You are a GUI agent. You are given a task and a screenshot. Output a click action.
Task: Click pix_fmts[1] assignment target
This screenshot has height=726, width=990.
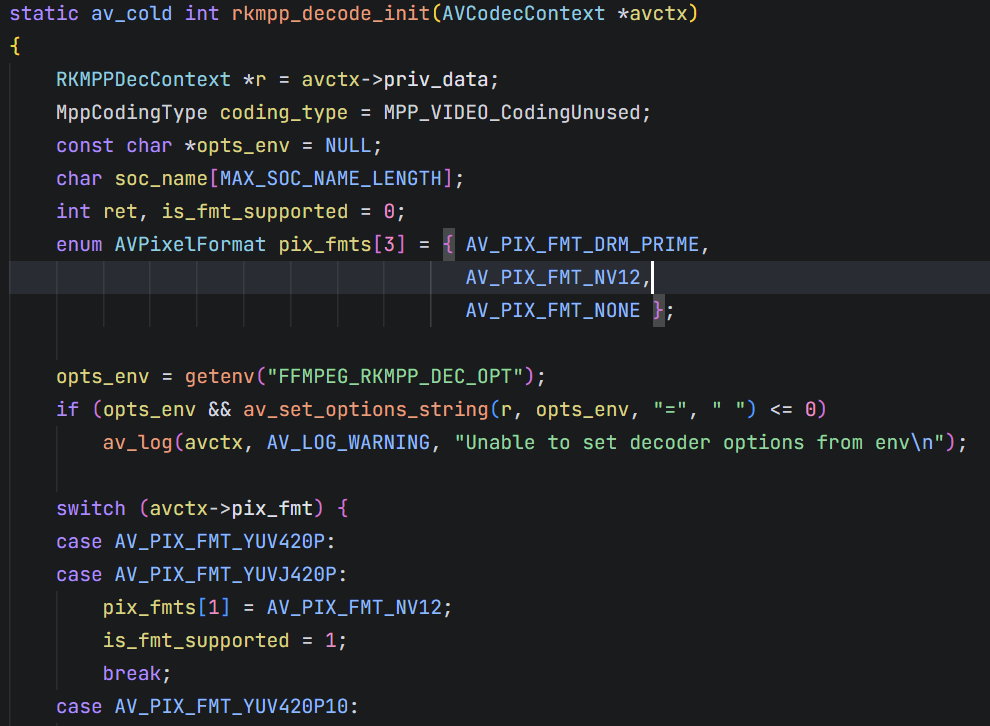tap(167, 607)
